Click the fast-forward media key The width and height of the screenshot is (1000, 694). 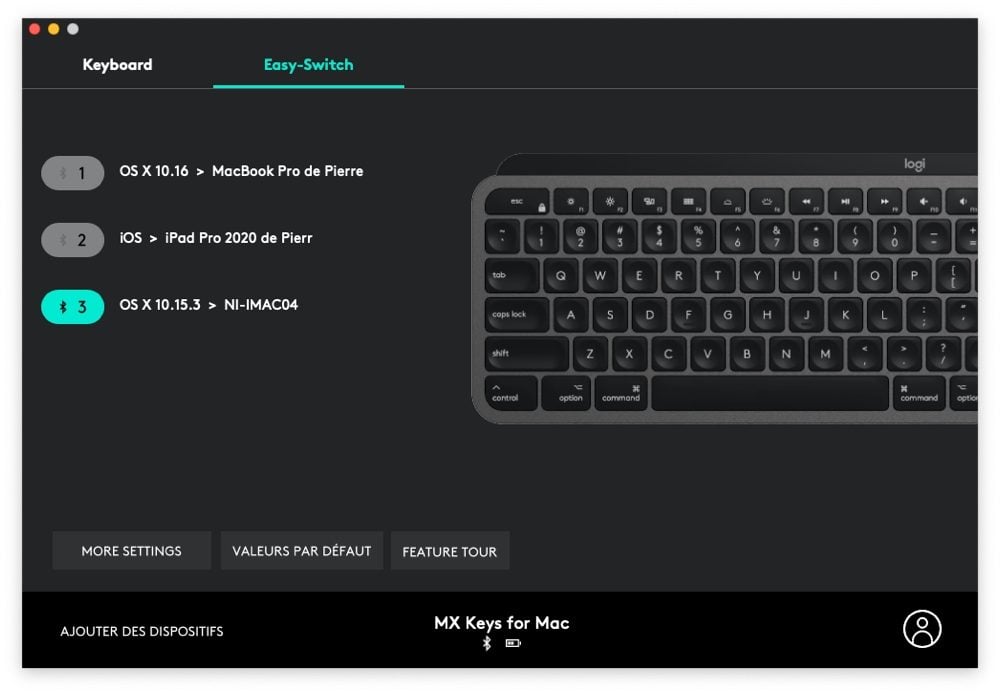885,202
